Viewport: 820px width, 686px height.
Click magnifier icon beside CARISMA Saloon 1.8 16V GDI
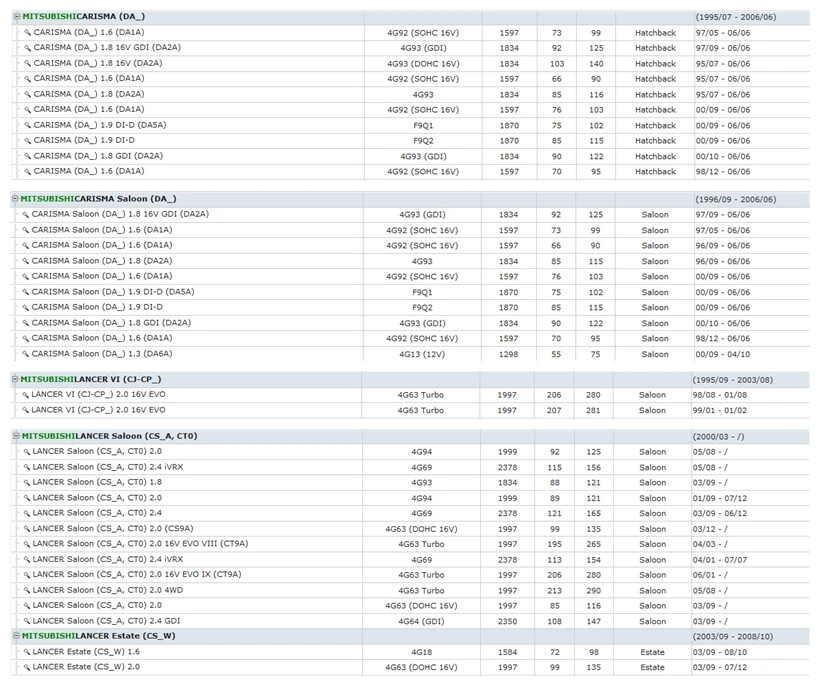(25, 215)
